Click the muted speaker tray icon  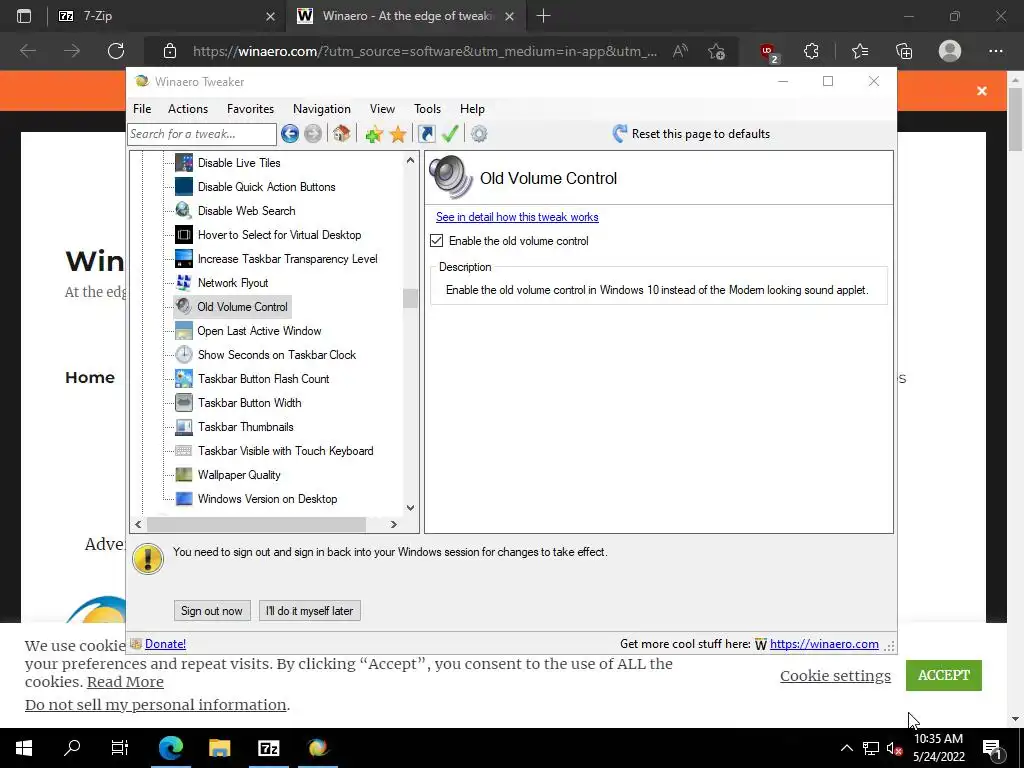click(894, 748)
